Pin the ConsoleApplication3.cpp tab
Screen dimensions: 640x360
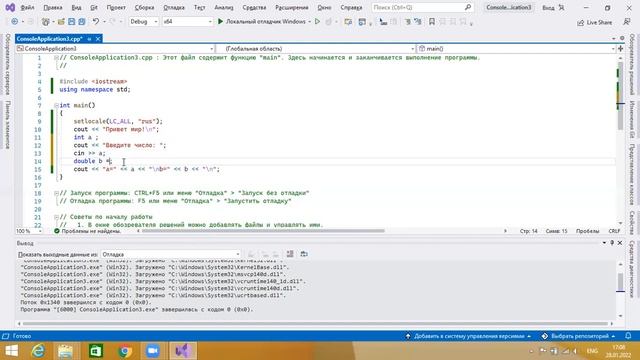tap(89, 39)
